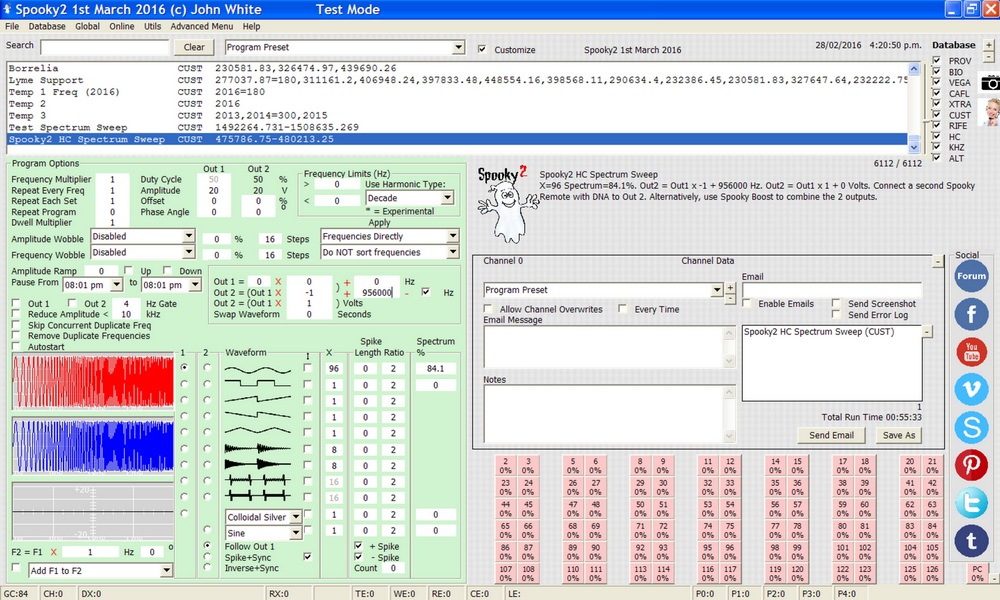
Task: Open the Colloidal Silver waveform dropdown
Action: [x=295, y=517]
